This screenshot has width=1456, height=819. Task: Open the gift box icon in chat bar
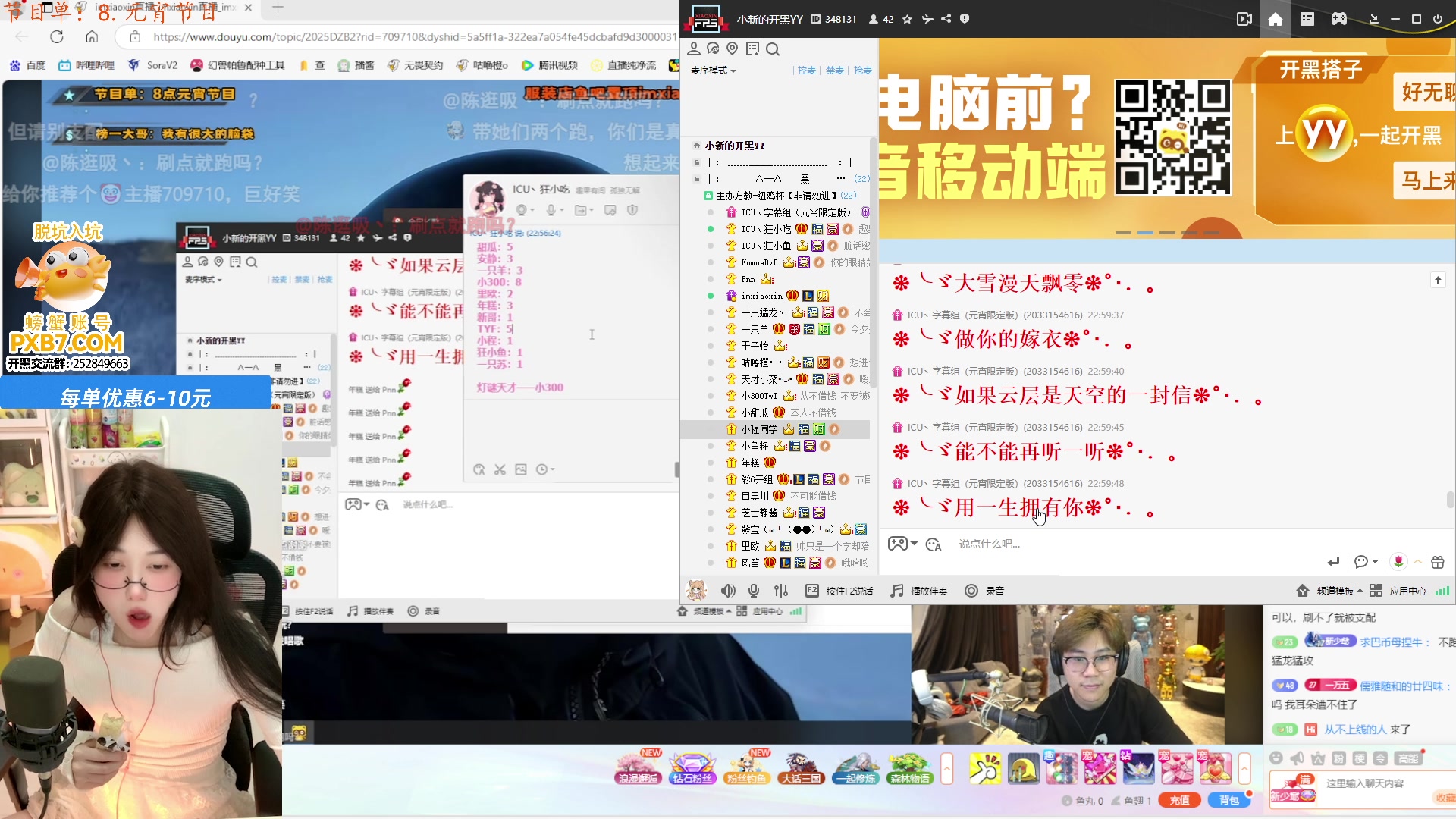pos(1437,562)
